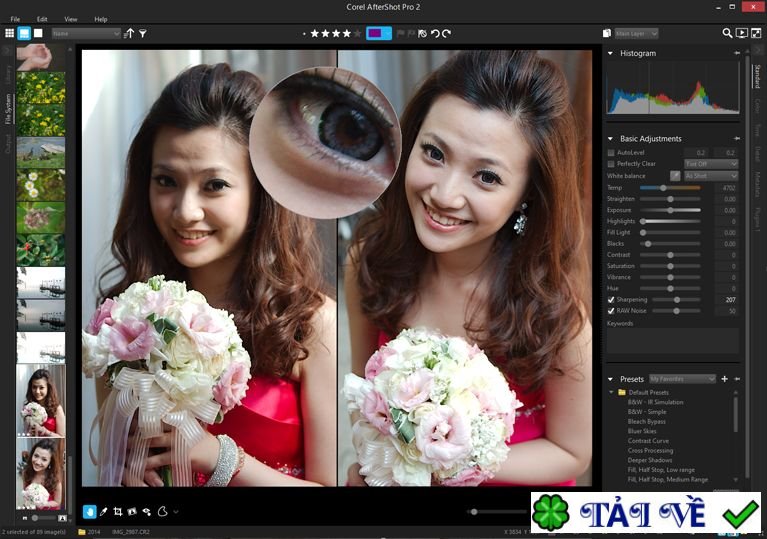767x539 pixels.
Task: Apply the Bleach Bypass preset
Action: coord(646,421)
